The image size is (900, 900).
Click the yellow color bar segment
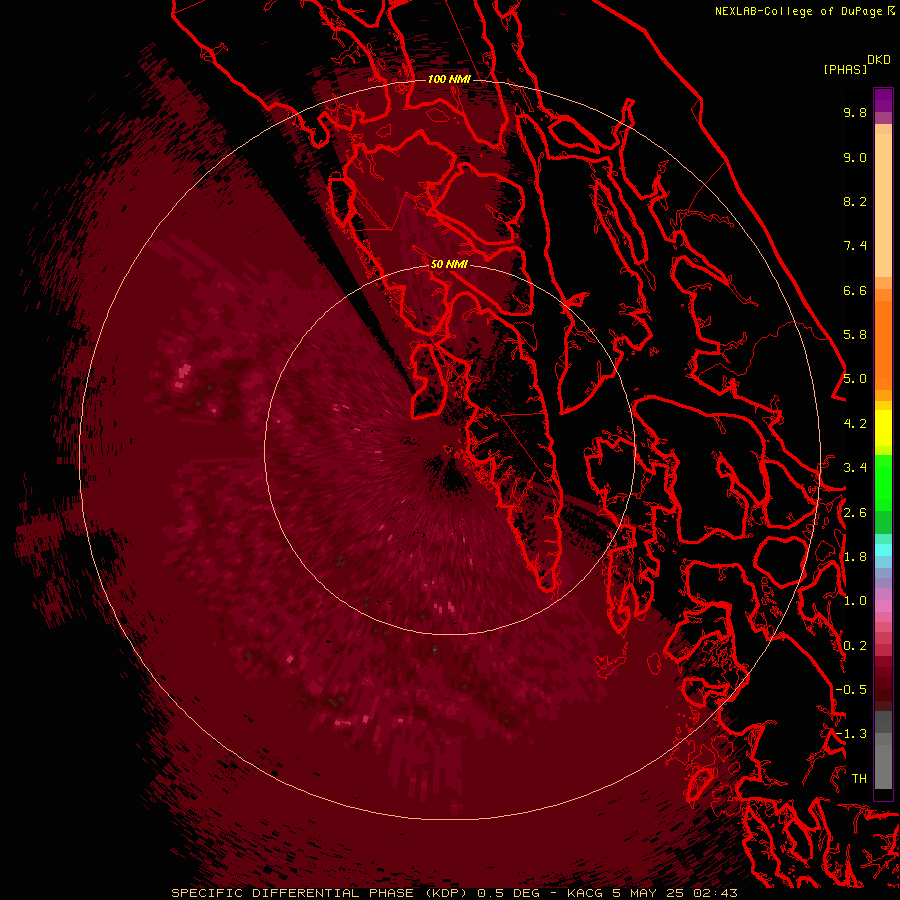(883, 427)
